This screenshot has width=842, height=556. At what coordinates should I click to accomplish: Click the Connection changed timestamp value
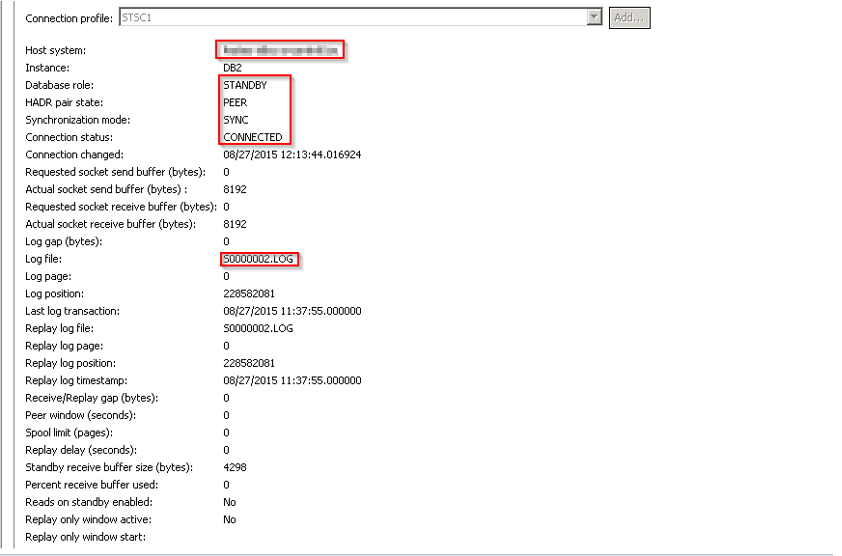[292, 155]
